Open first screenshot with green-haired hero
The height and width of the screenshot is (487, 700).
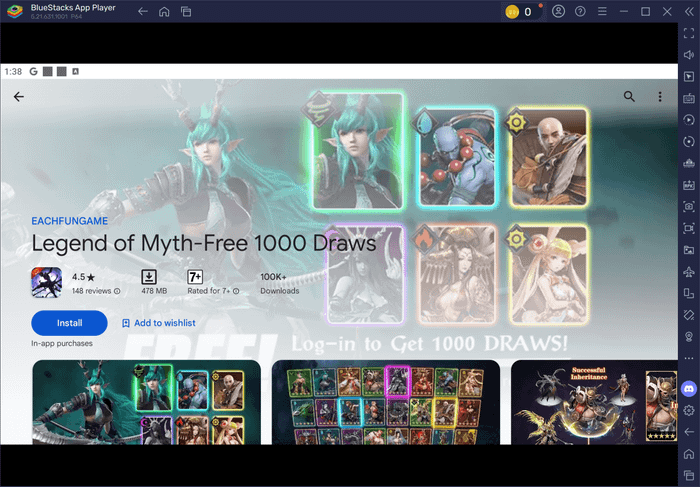point(146,402)
